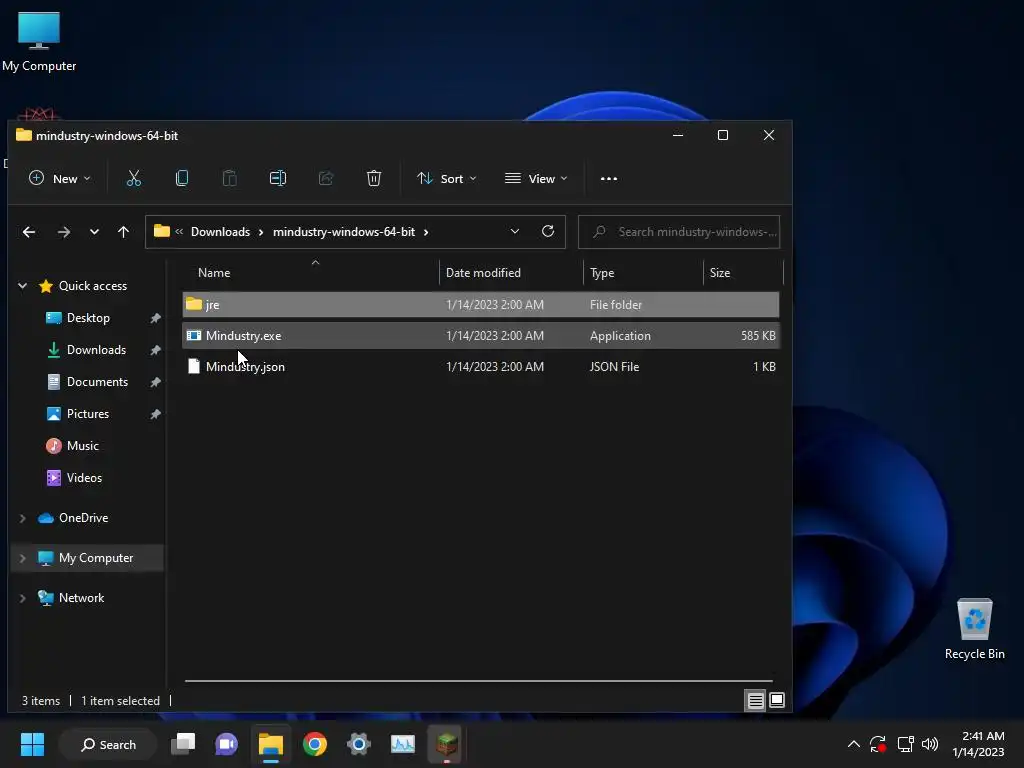Open Settings gear on taskbar
Viewport: 1024px width, 768px height.
point(359,744)
